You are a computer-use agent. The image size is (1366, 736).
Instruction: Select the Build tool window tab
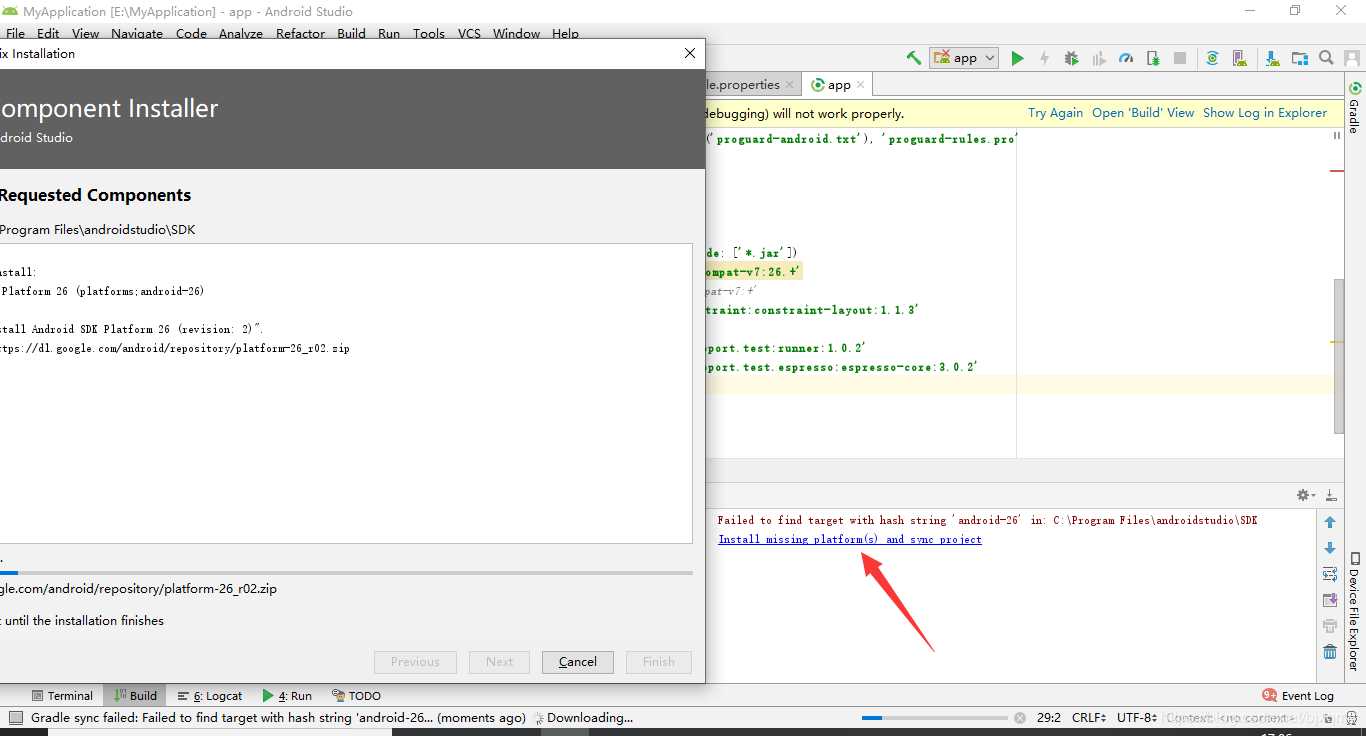[x=135, y=695]
